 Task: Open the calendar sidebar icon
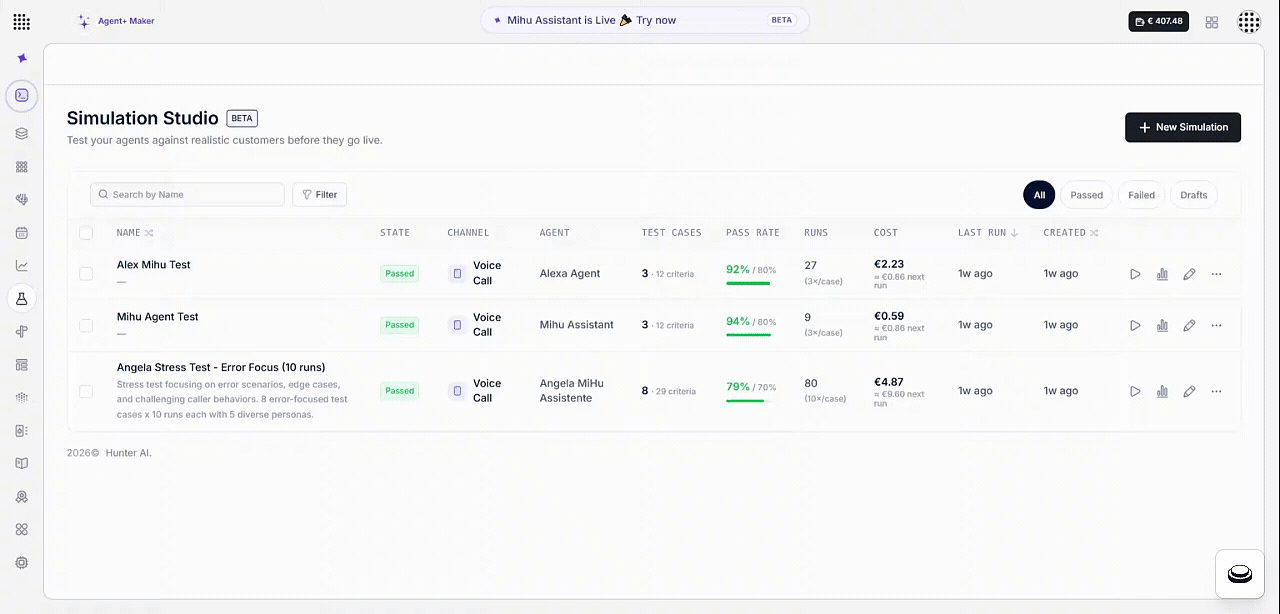[x=22, y=232]
